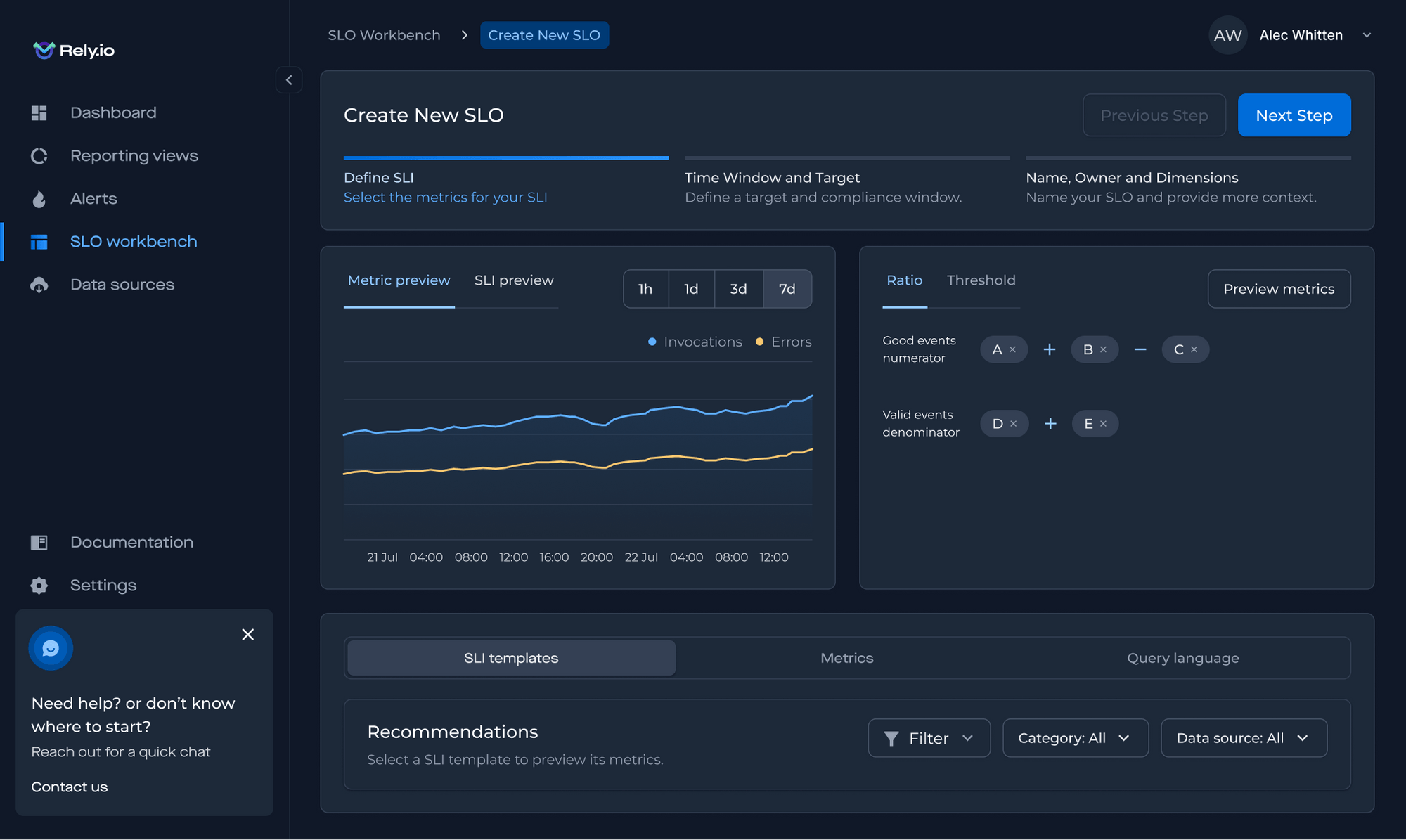Click the Next Step button

(1294, 115)
